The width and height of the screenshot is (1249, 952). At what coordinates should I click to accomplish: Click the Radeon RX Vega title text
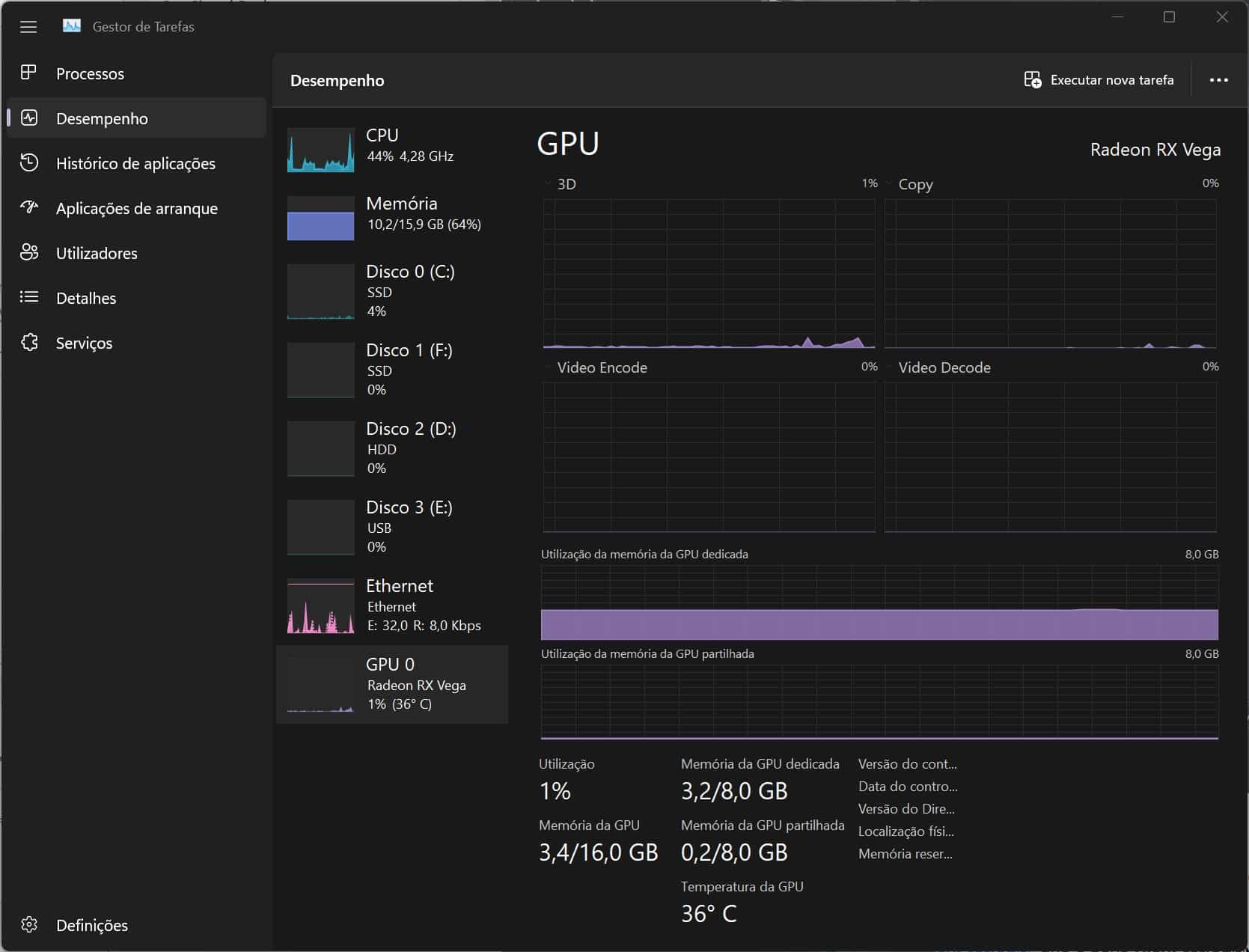1155,150
